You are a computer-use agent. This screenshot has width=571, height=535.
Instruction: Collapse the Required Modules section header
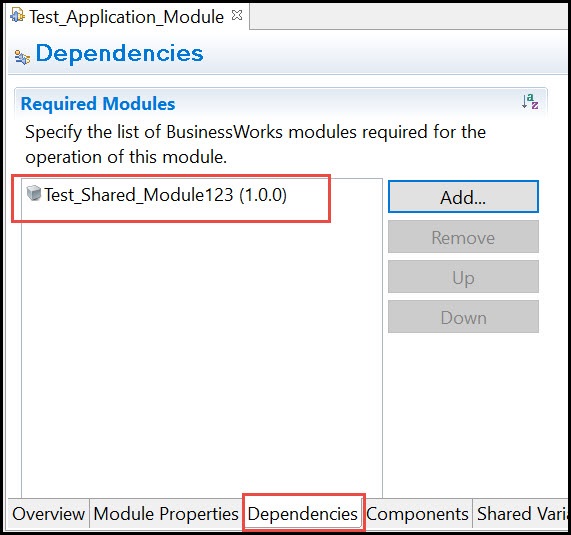[x=98, y=104]
